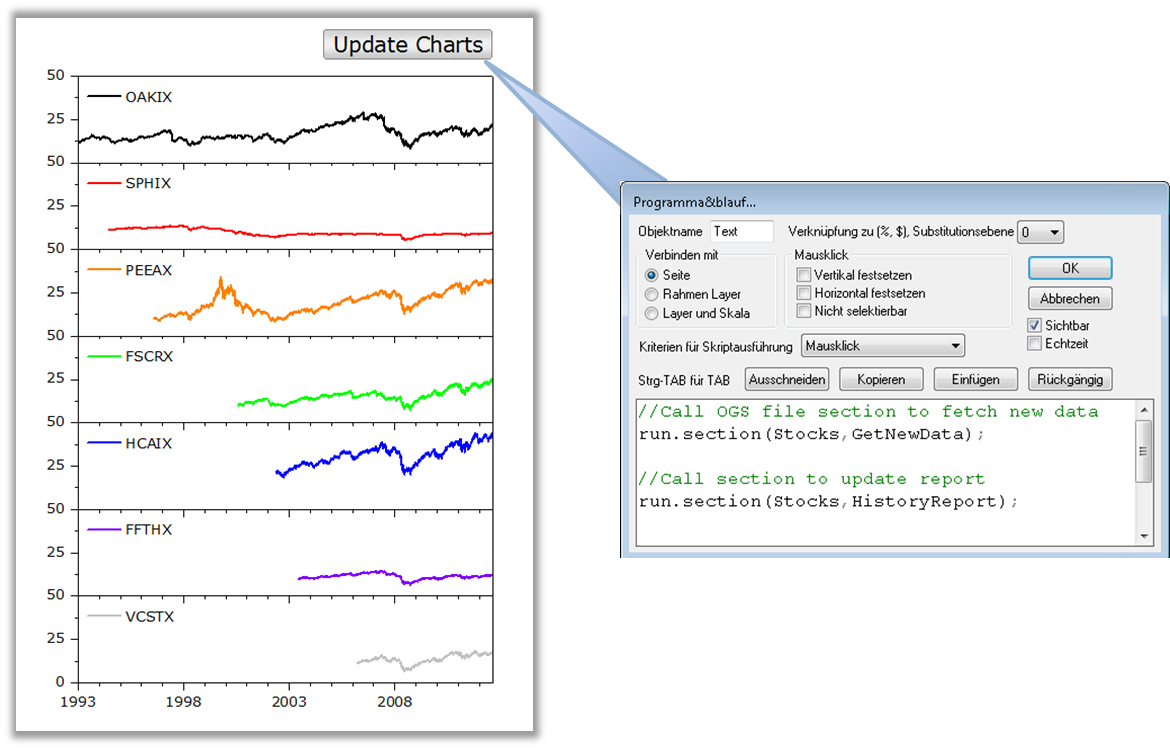
Task: Click the script editor scroll up arrow
Action: [1144, 410]
